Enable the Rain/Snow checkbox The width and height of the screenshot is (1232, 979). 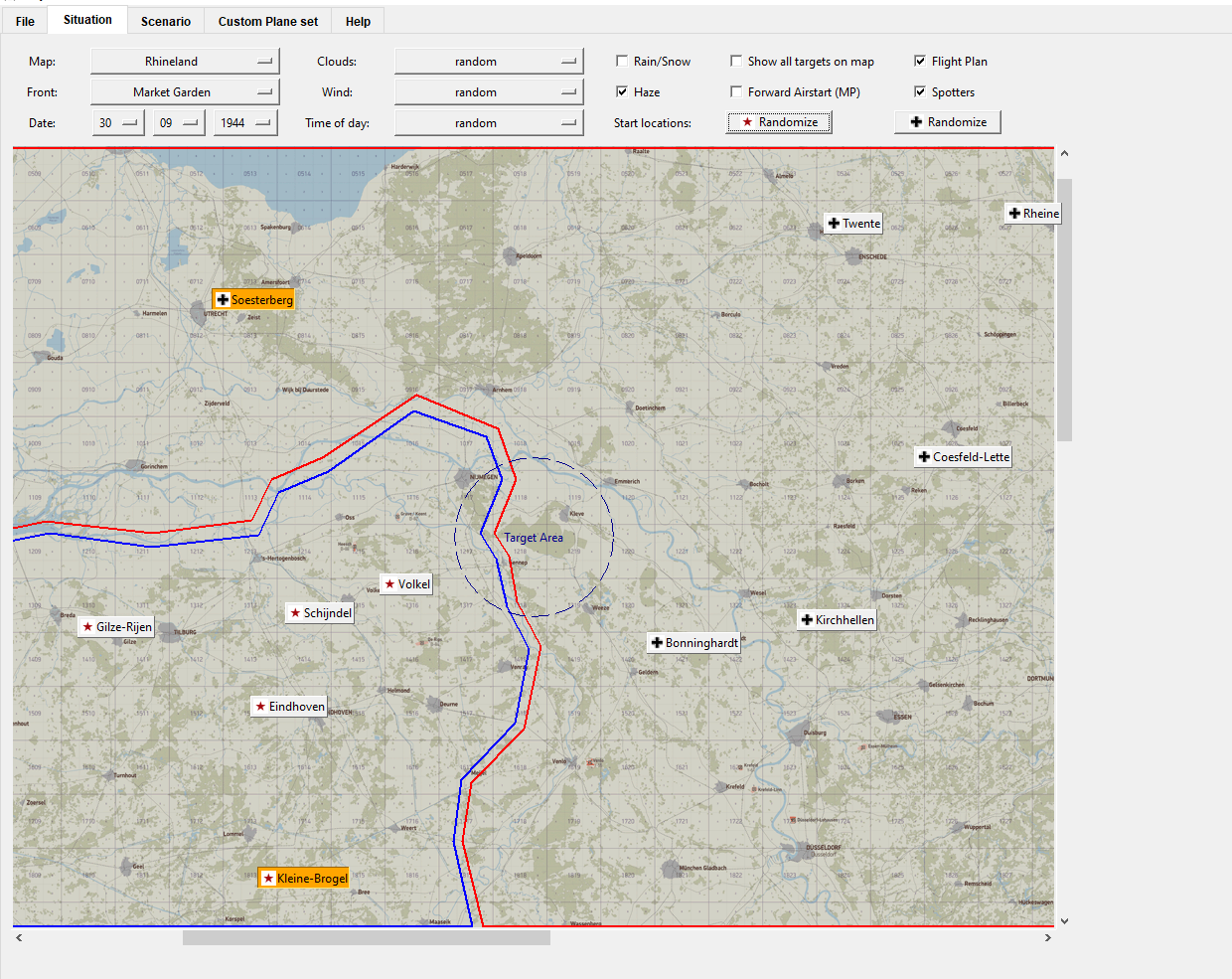pyautogui.click(x=622, y=62)
